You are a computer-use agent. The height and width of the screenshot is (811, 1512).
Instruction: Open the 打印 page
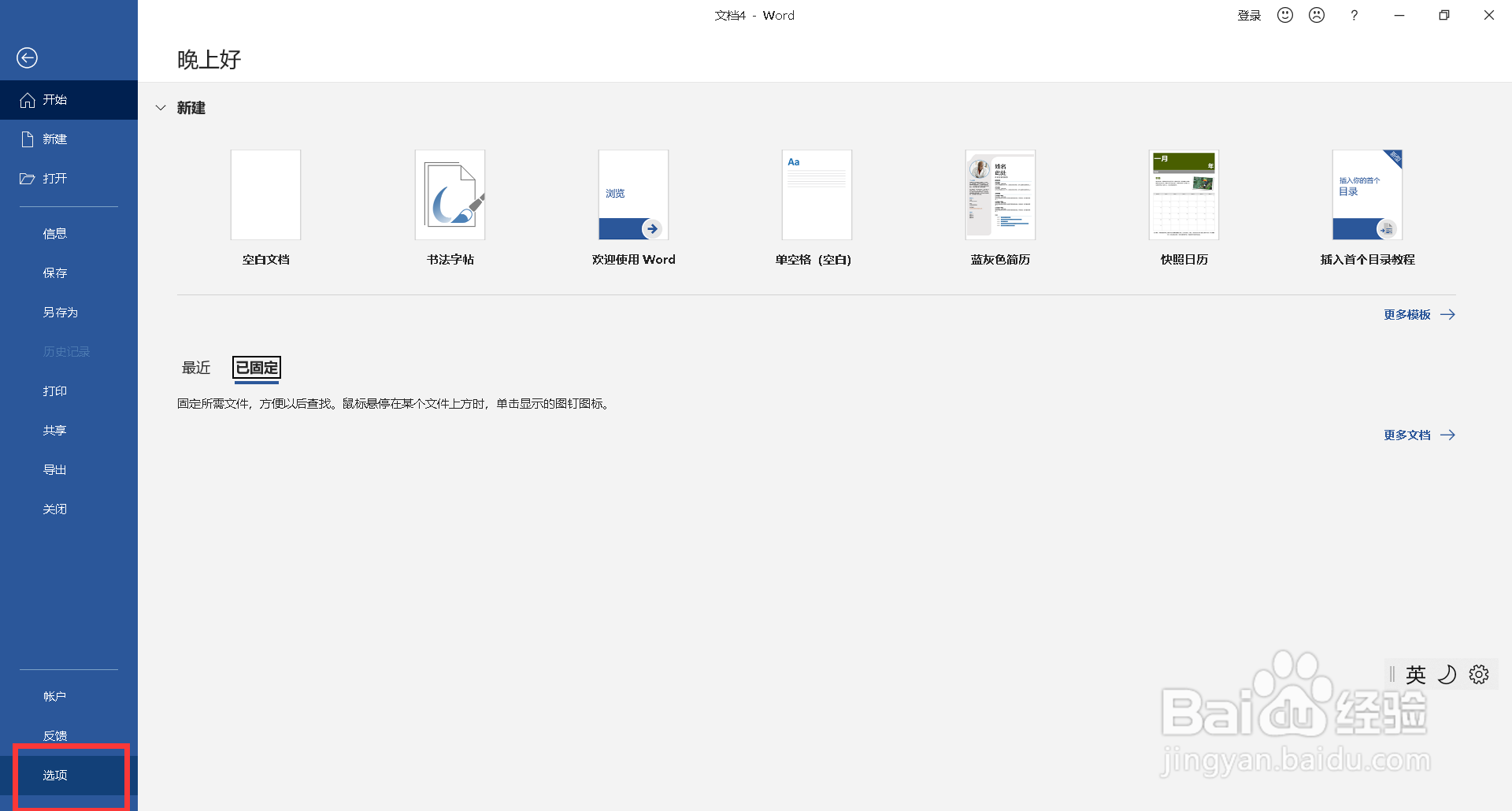[x=69, y=391]
